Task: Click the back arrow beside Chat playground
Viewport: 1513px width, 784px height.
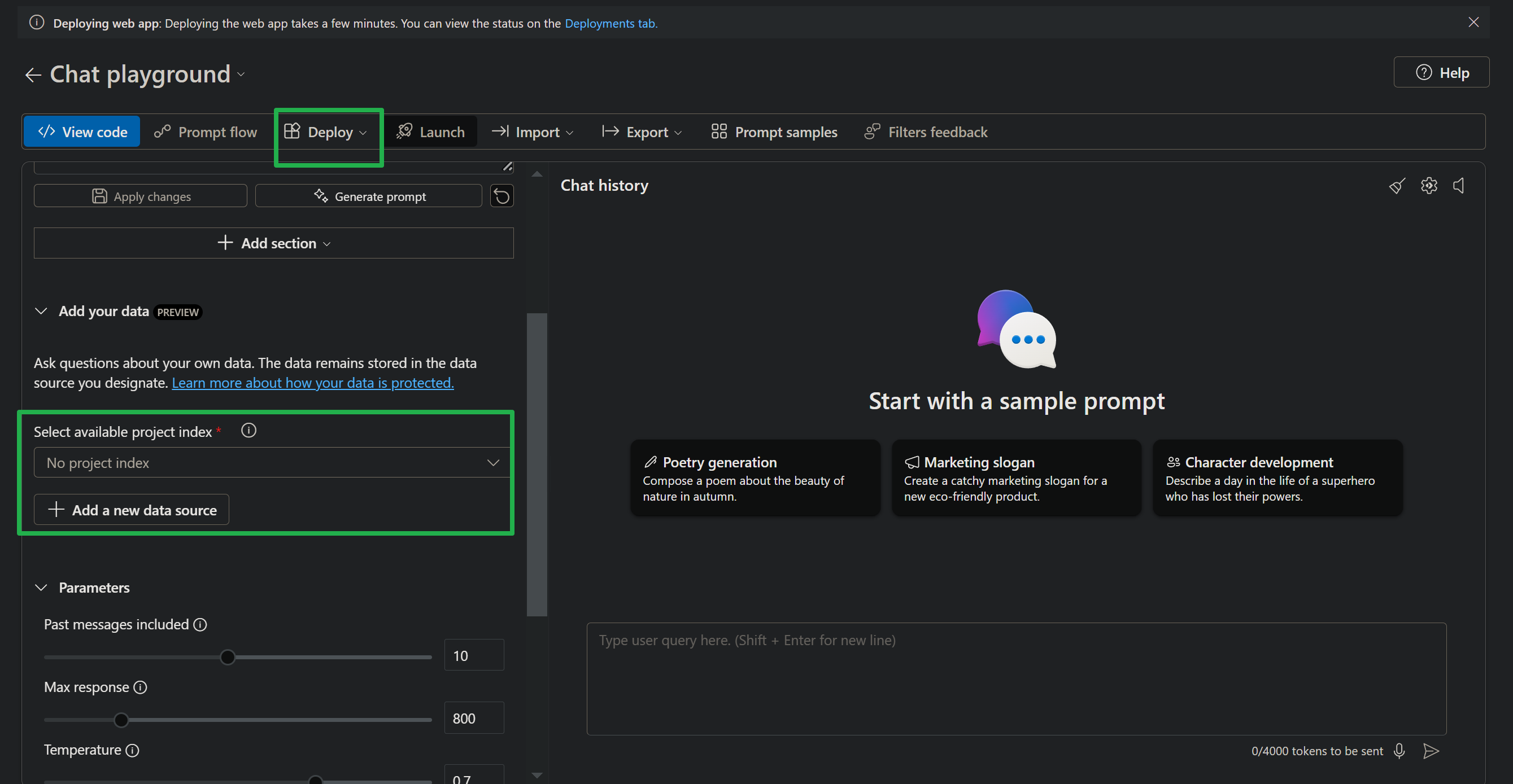Action: (x=33, y=75)
